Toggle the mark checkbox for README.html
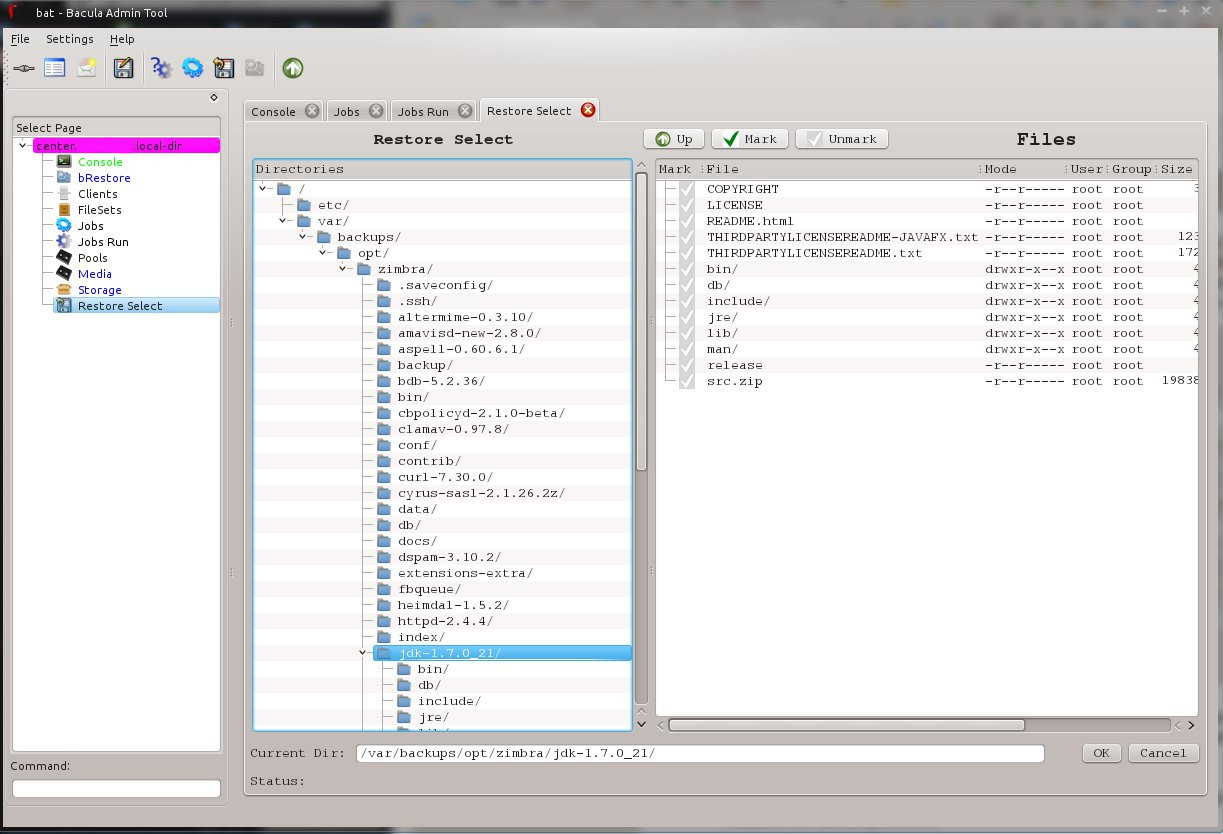Viewport: 1223px width, 834px height. (x=686, y=221)
